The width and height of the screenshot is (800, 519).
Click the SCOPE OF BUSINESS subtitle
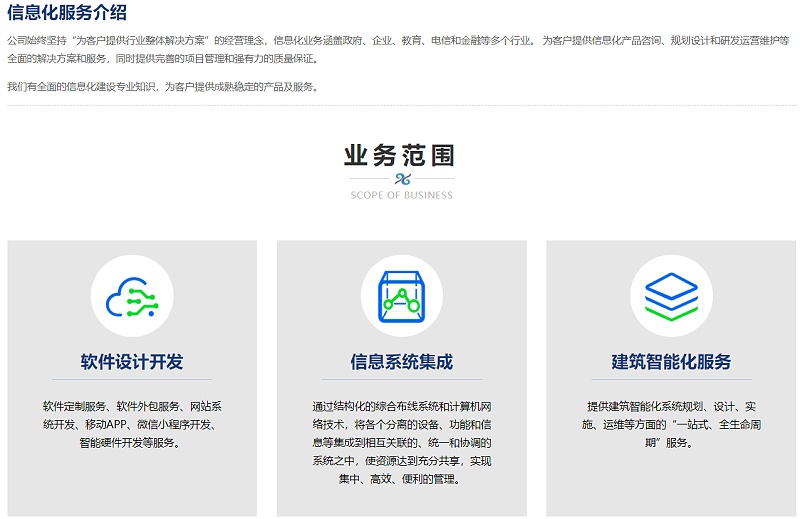(x=402, y=195)
